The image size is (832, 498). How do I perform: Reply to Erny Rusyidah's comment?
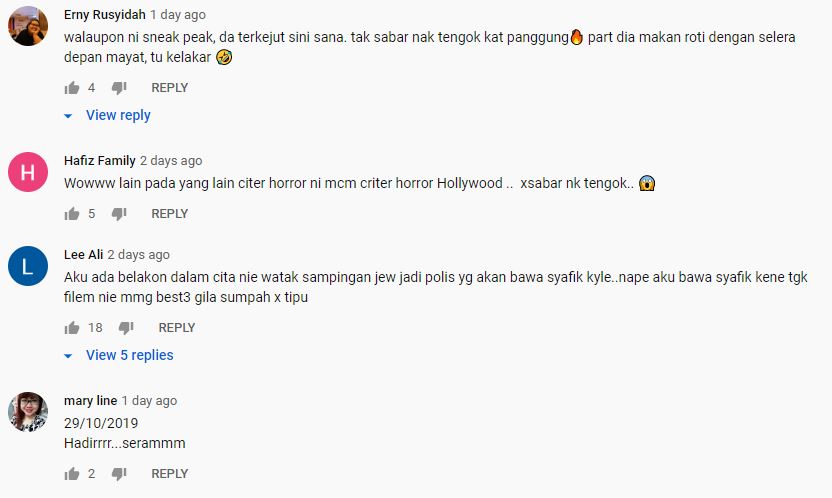170,88
